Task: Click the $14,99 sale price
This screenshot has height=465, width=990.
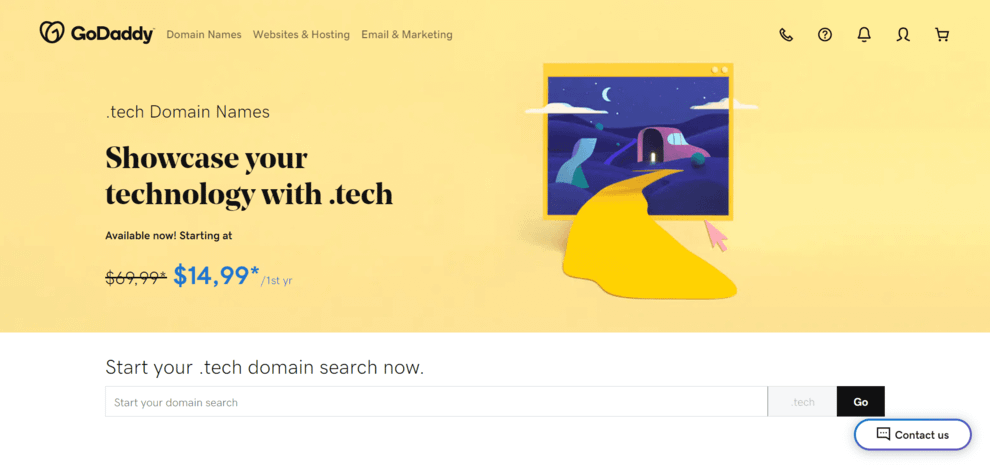Action: tap(217, 275)
